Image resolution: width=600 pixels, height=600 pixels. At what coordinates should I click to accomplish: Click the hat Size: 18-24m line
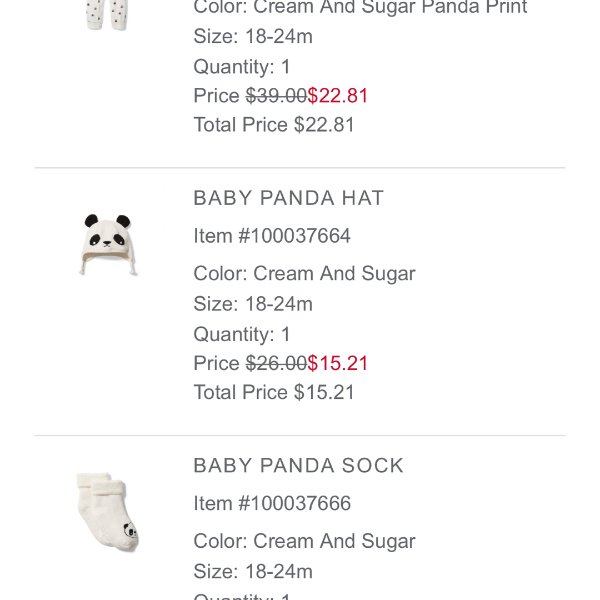[x=253, y=304]
